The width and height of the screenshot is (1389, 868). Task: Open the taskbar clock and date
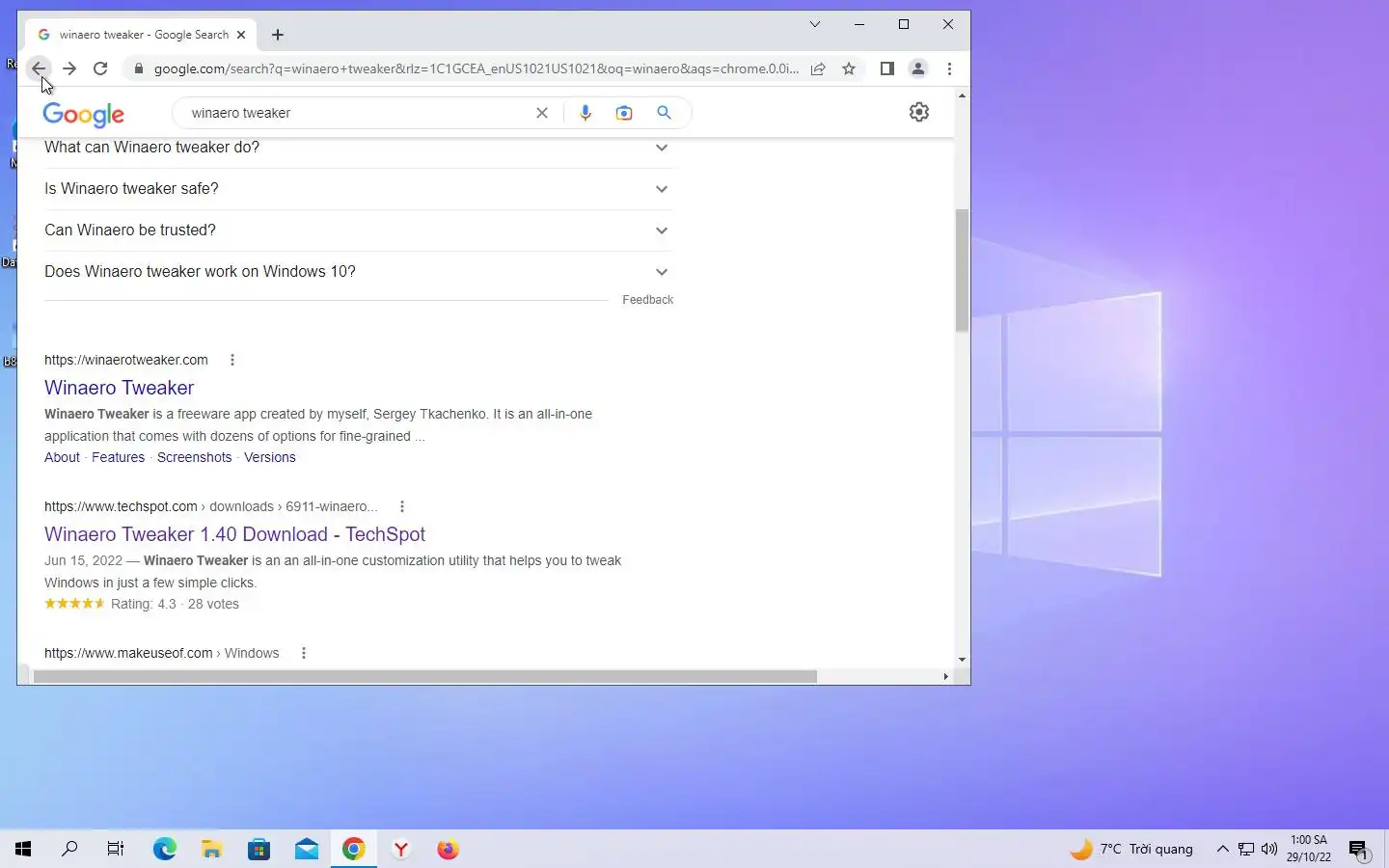[1309, 849]
